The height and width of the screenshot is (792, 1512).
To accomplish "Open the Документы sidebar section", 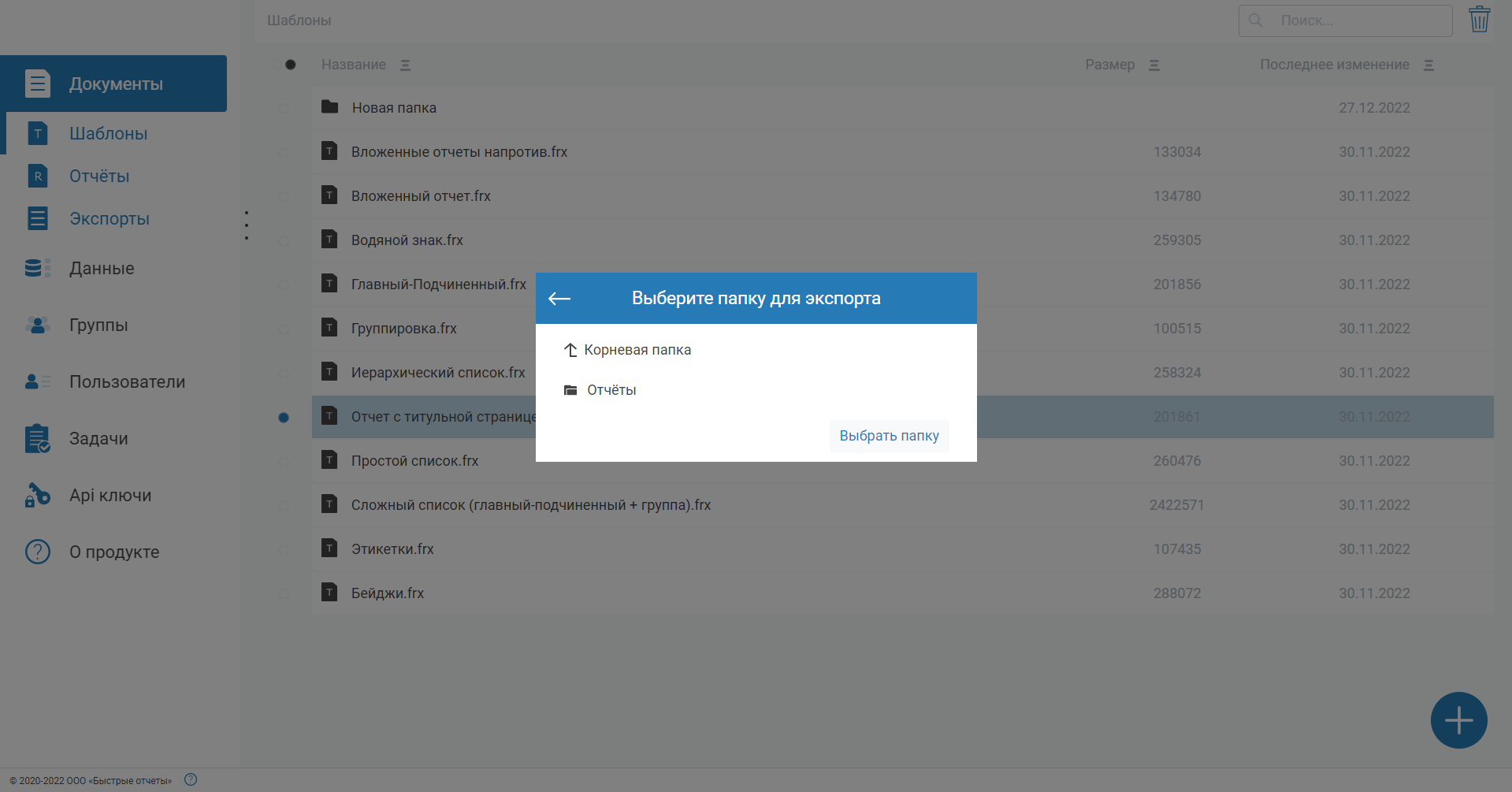I will (x=113, y=84).
